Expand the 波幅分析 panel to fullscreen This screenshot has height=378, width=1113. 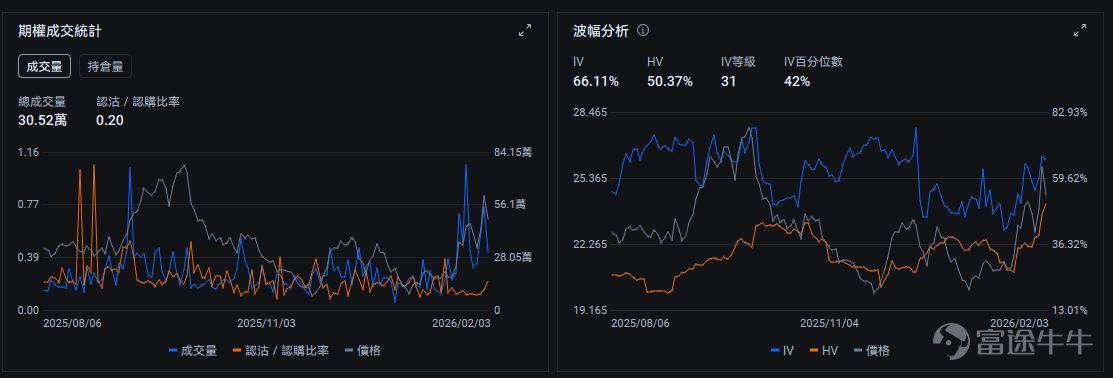coord(1080,30)
